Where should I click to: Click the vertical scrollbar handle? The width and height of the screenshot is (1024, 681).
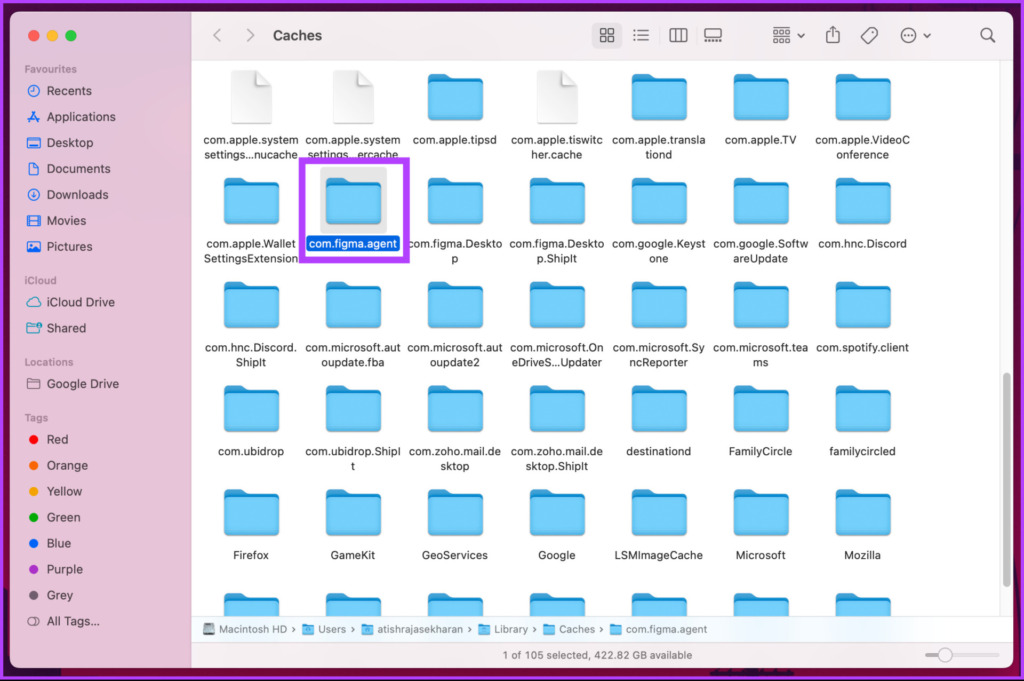[x=1006, y=479]
